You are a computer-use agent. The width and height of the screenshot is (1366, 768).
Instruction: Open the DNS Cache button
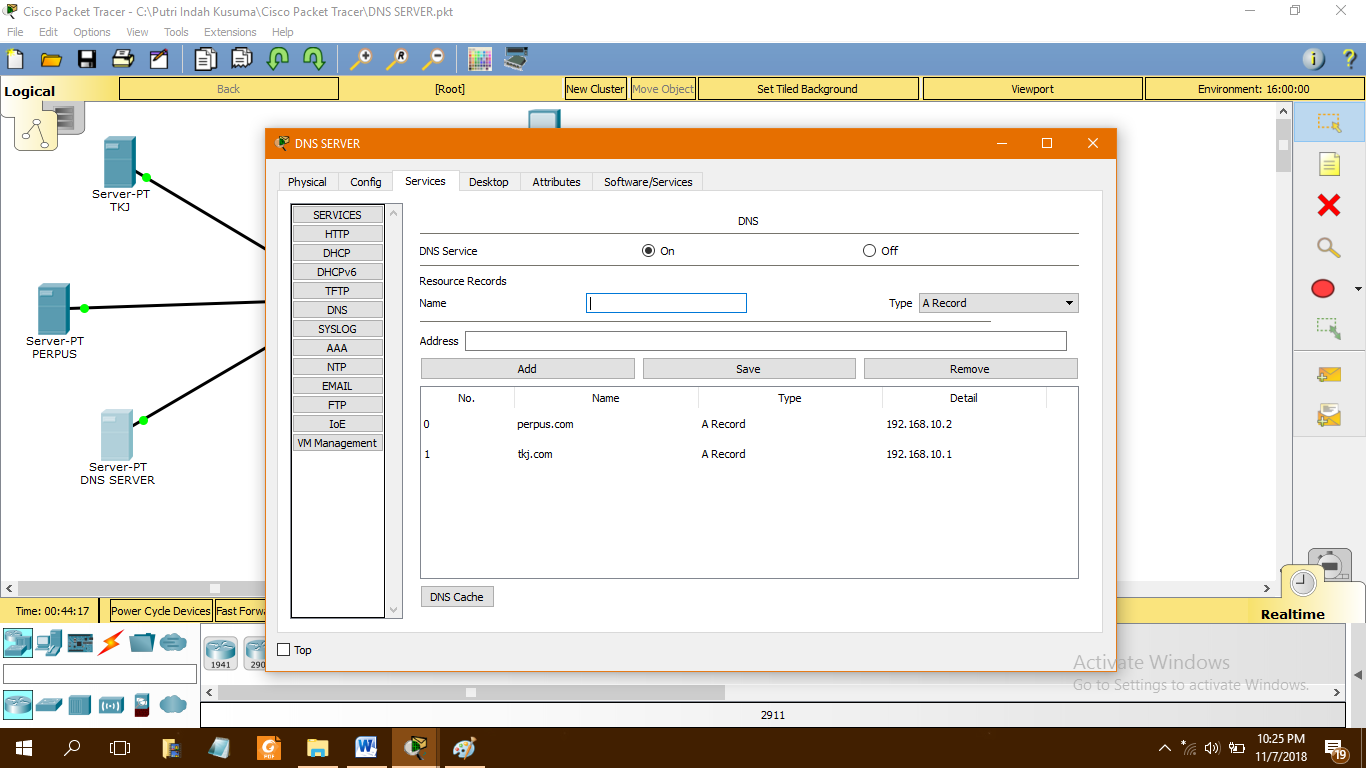click(x=457, y=597)
